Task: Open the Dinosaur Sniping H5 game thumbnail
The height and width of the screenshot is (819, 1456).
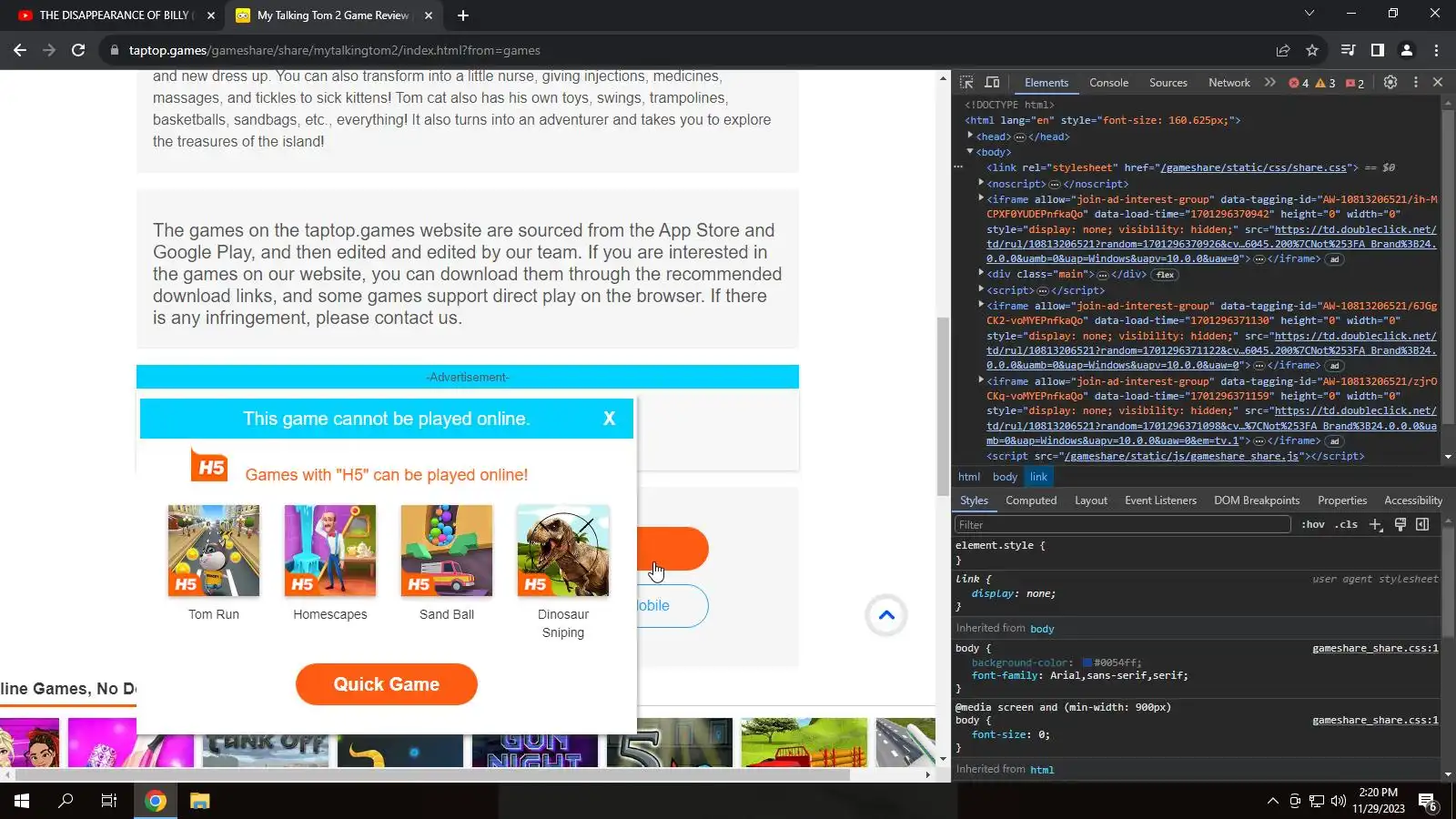Action: click(563, 551)
